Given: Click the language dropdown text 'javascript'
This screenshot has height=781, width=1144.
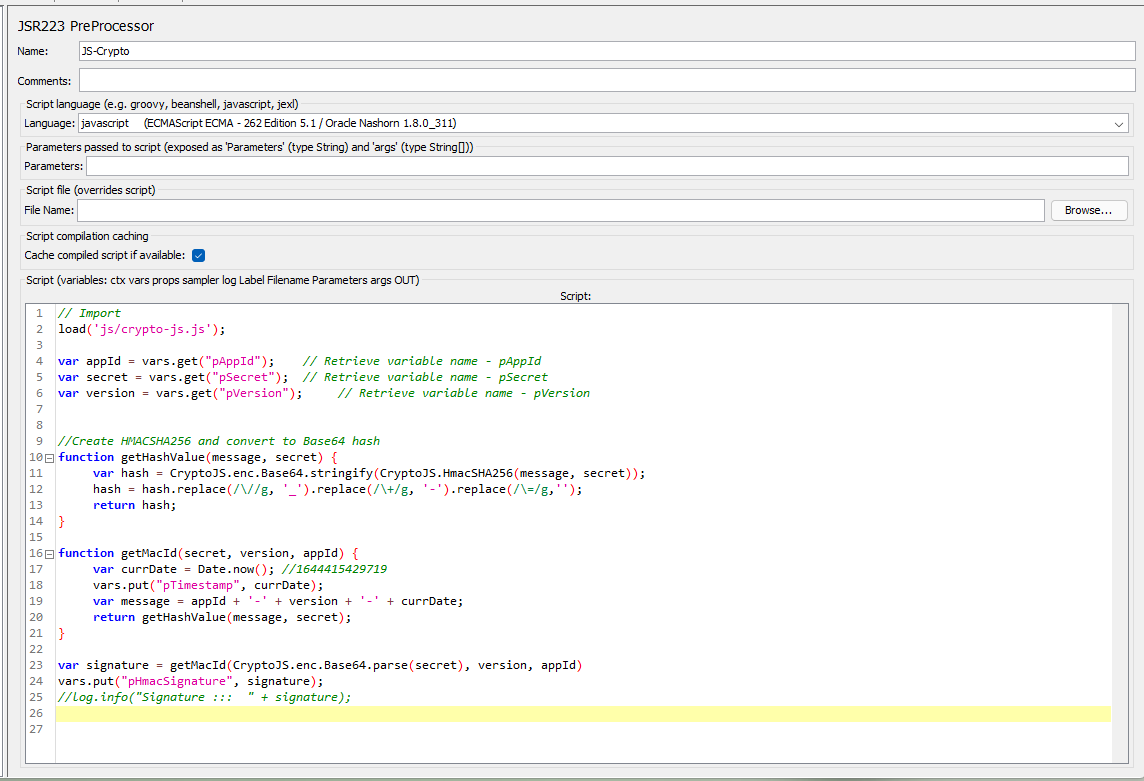Looking at the screenshot, I should [x=105, y=124].
